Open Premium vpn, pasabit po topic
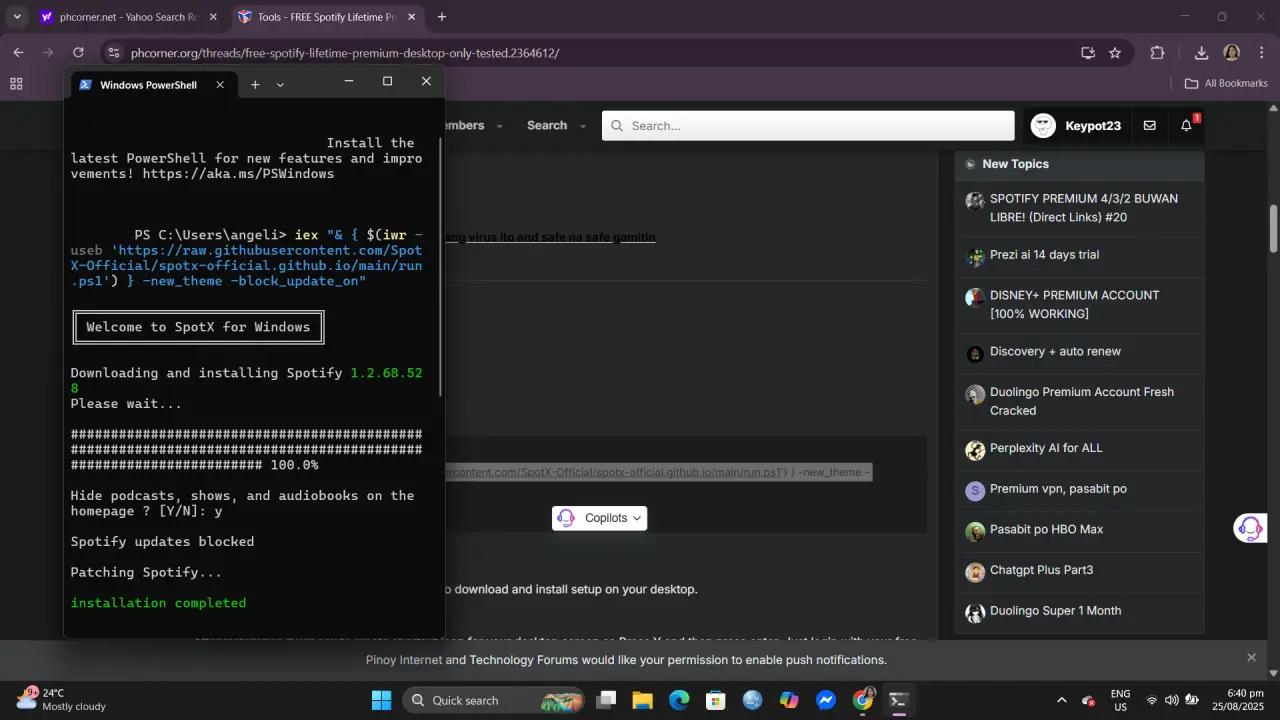The image size is (1280, 720). coord(1058,489)
